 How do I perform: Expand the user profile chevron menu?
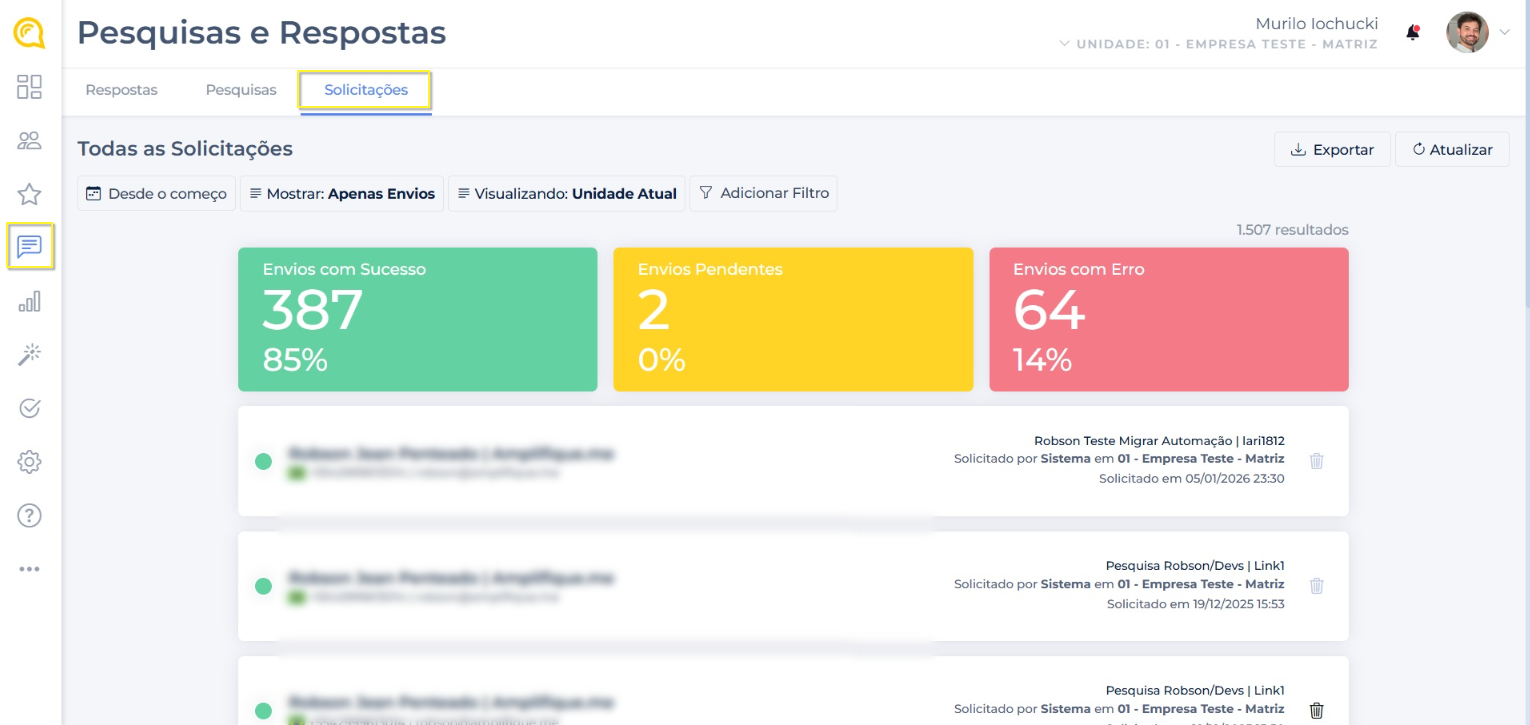coord(1504,33)
